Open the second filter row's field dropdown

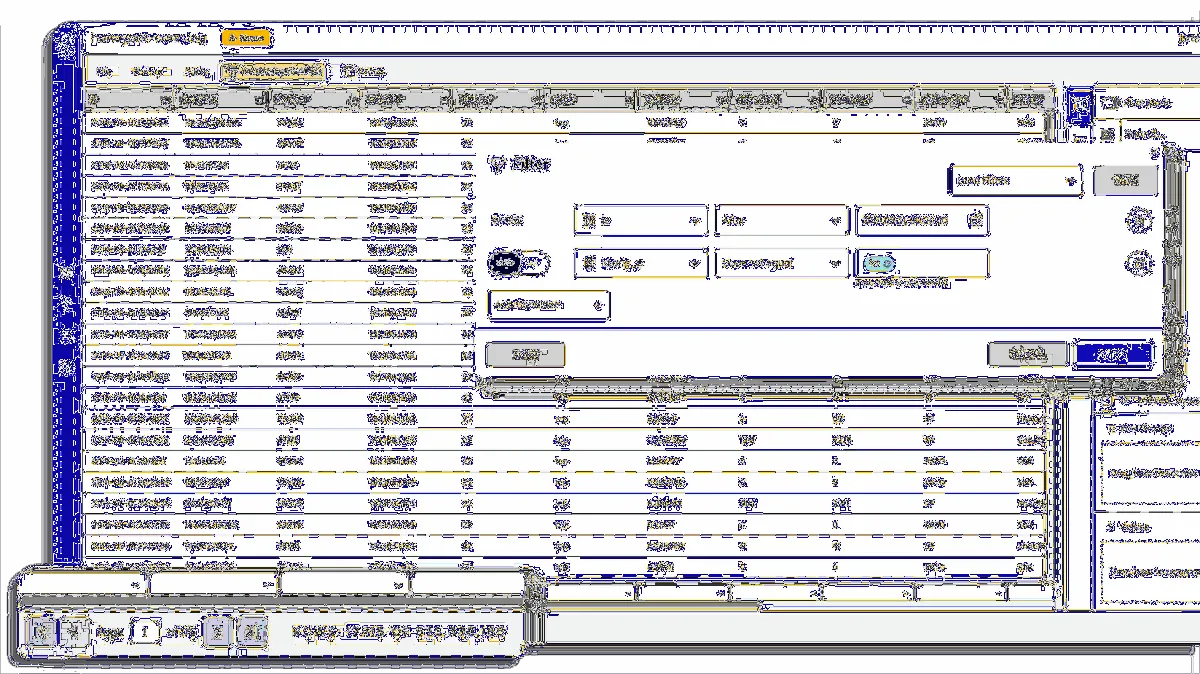tap(642, 264)
